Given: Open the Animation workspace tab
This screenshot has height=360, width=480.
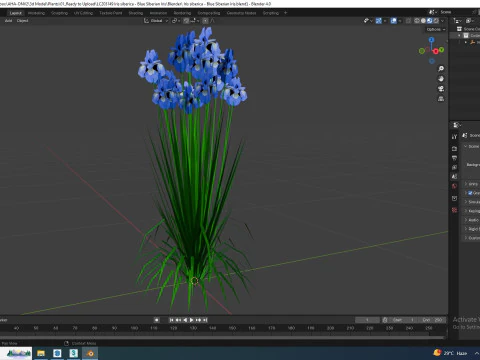Looking at the screenshot, I should pyautogui.click(x=158, y=13).
